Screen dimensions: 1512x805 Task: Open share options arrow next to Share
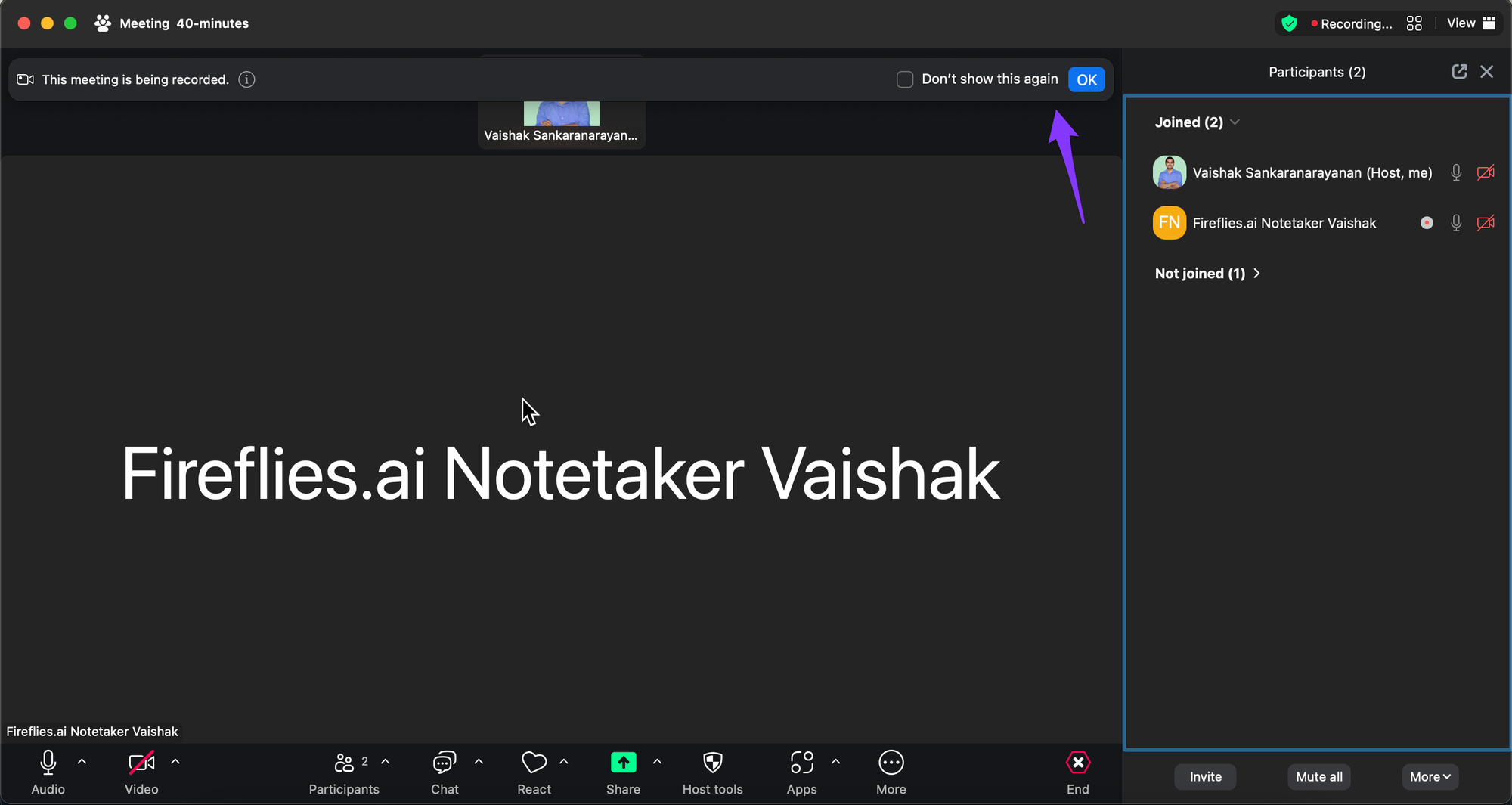point(657,762)
